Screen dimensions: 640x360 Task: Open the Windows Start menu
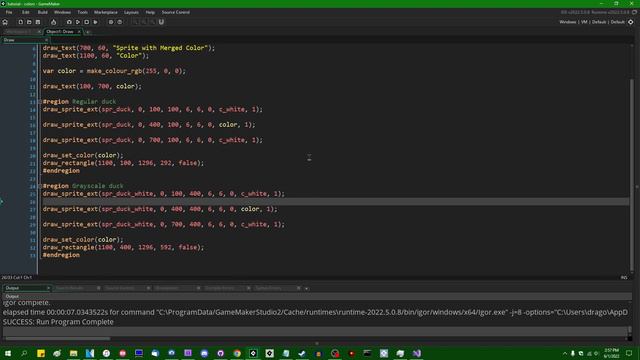coord(8,353)
